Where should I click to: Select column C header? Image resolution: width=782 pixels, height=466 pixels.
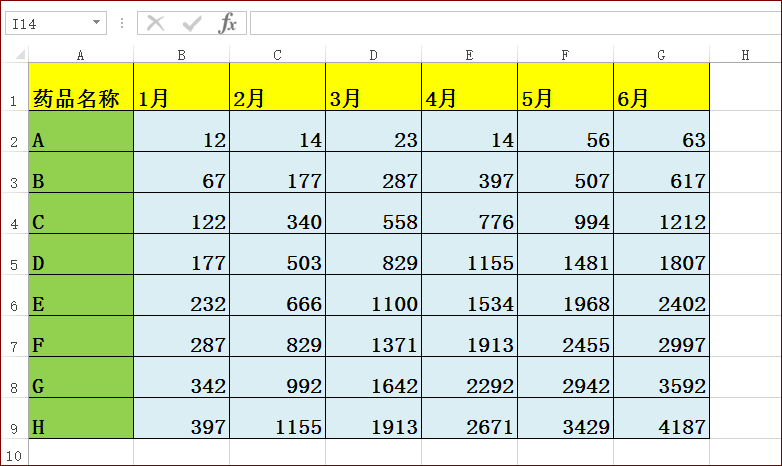click(277, 55)
